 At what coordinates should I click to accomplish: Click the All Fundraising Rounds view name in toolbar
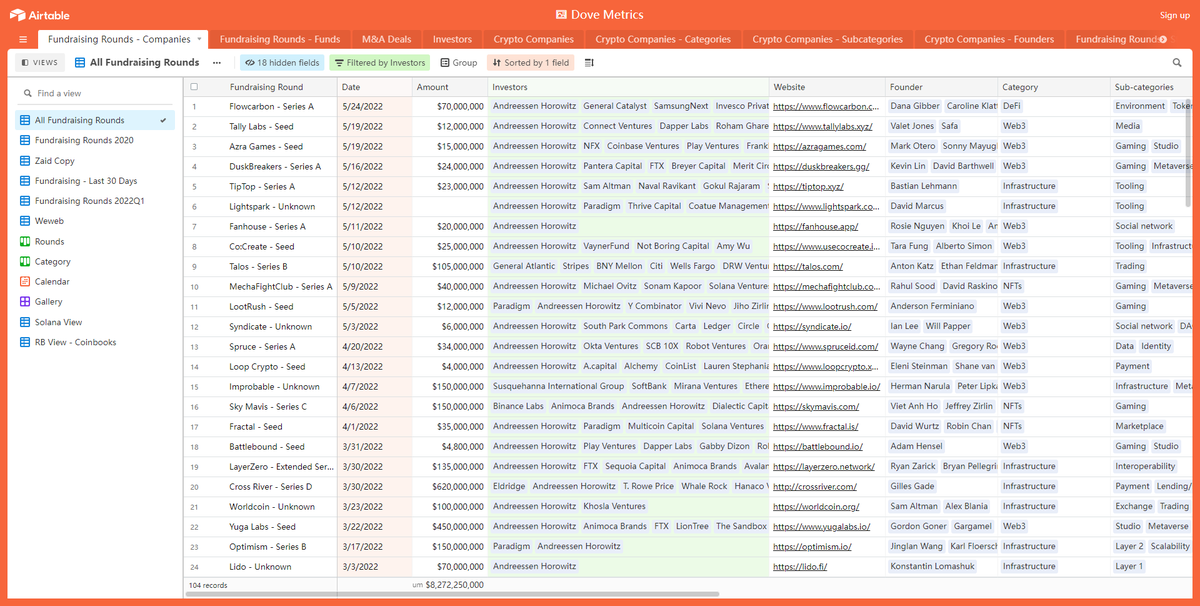point(145,62)
